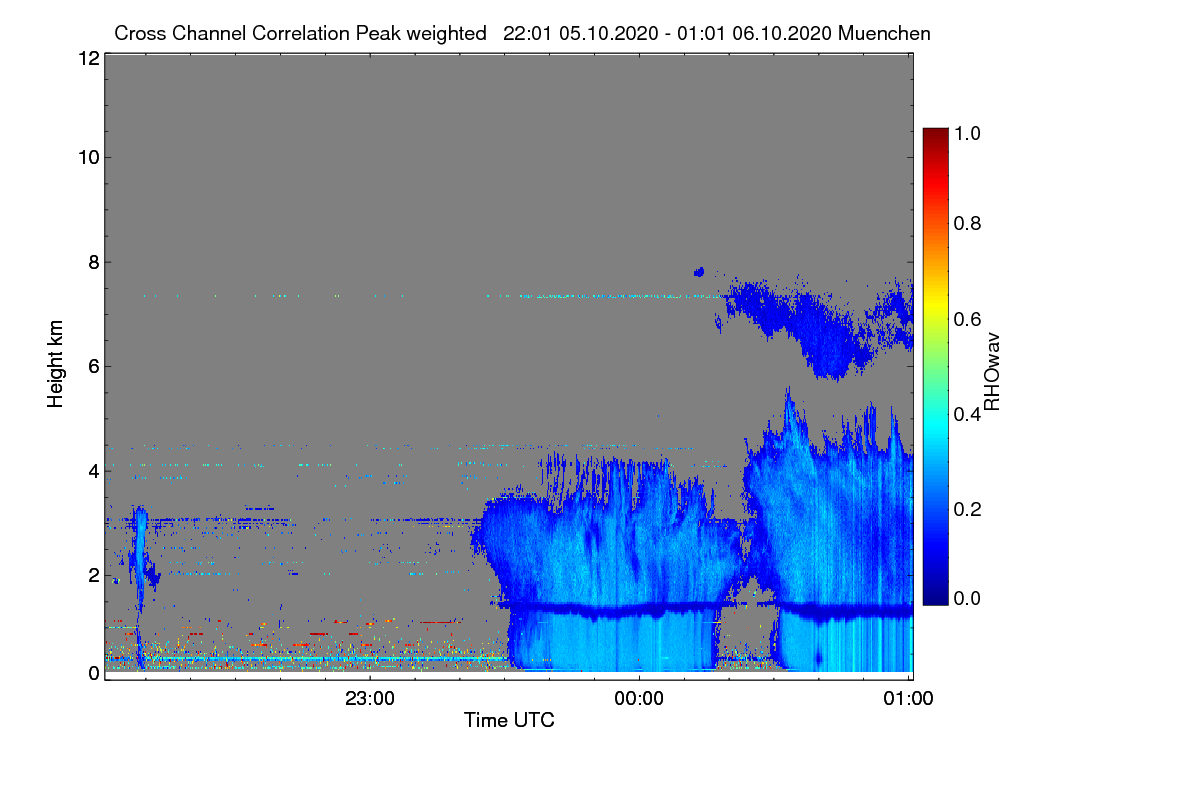Click the plot title 'Cross Channel Correlation Peak weighted'
Image resolution: width=1200 pixels, height=800 pixels.
(x=300, y=33)
